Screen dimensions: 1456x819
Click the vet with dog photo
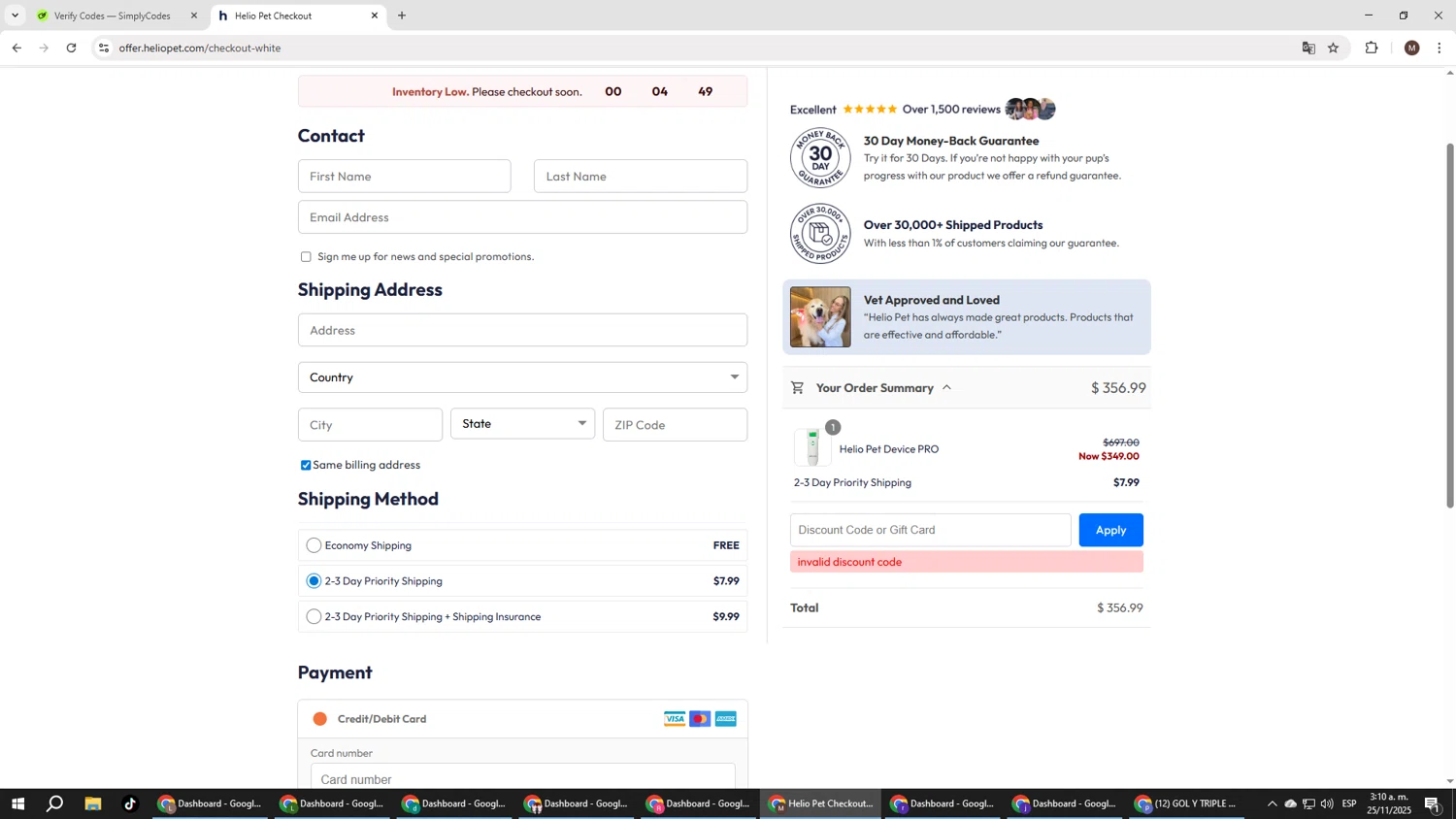(x=820, y=317)
